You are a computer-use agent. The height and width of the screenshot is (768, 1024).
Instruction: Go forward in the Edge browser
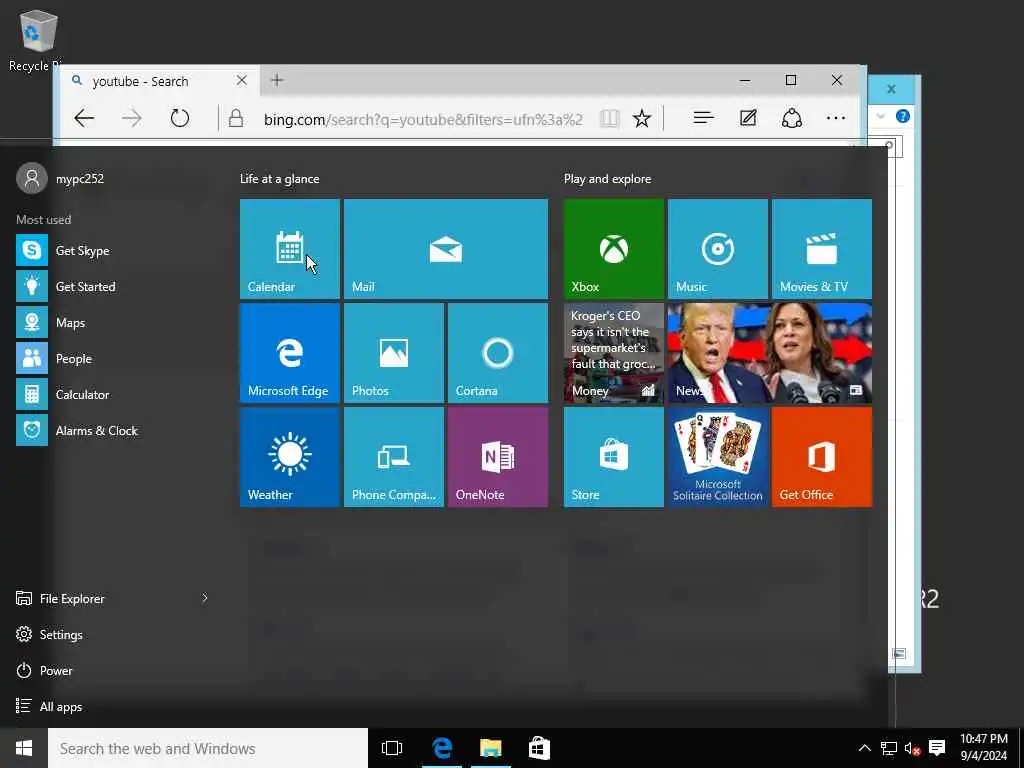pos(132,118)
